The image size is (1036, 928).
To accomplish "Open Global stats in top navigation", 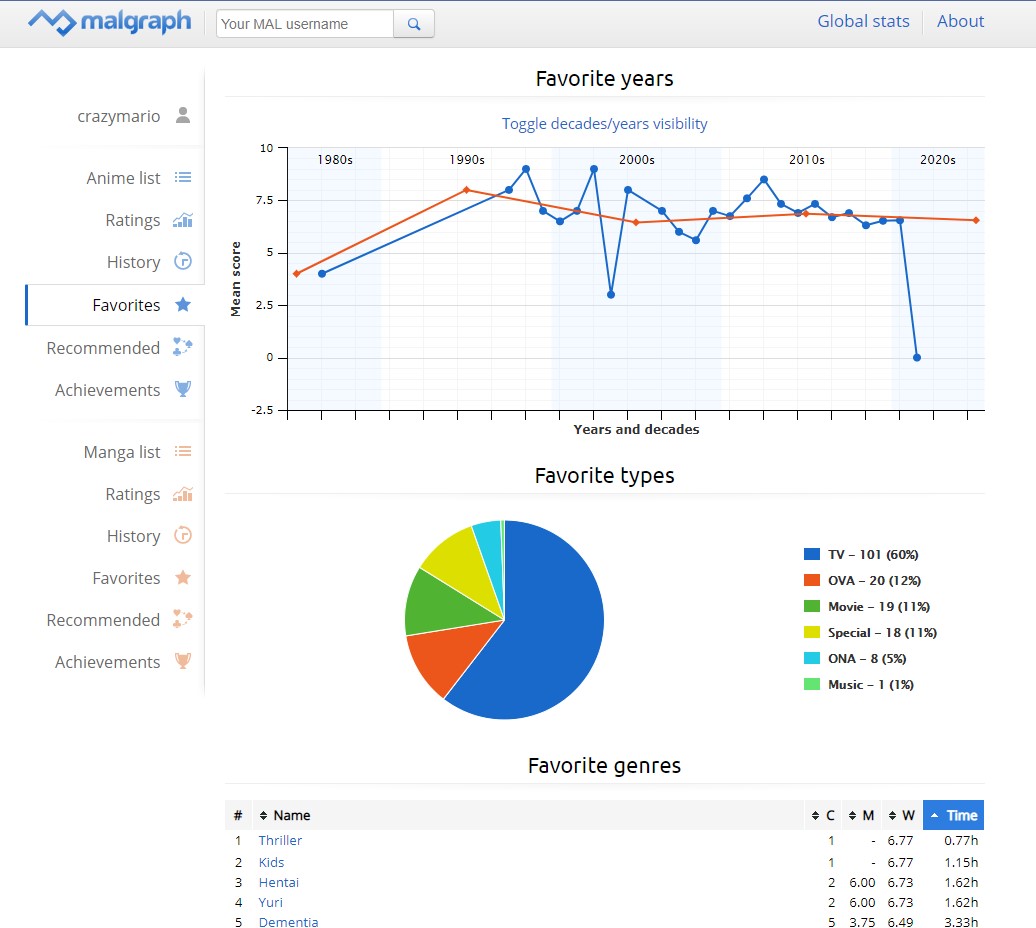I will click(863, 21).
